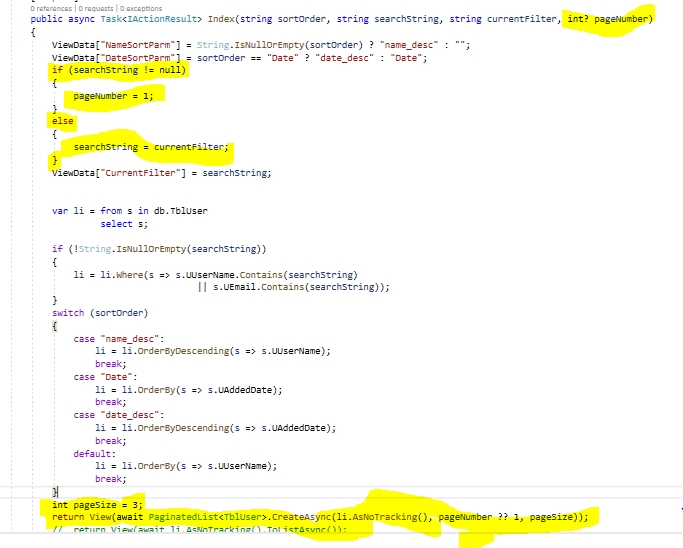Click the case "Date": label
The image size is (683, 548).
105,377
